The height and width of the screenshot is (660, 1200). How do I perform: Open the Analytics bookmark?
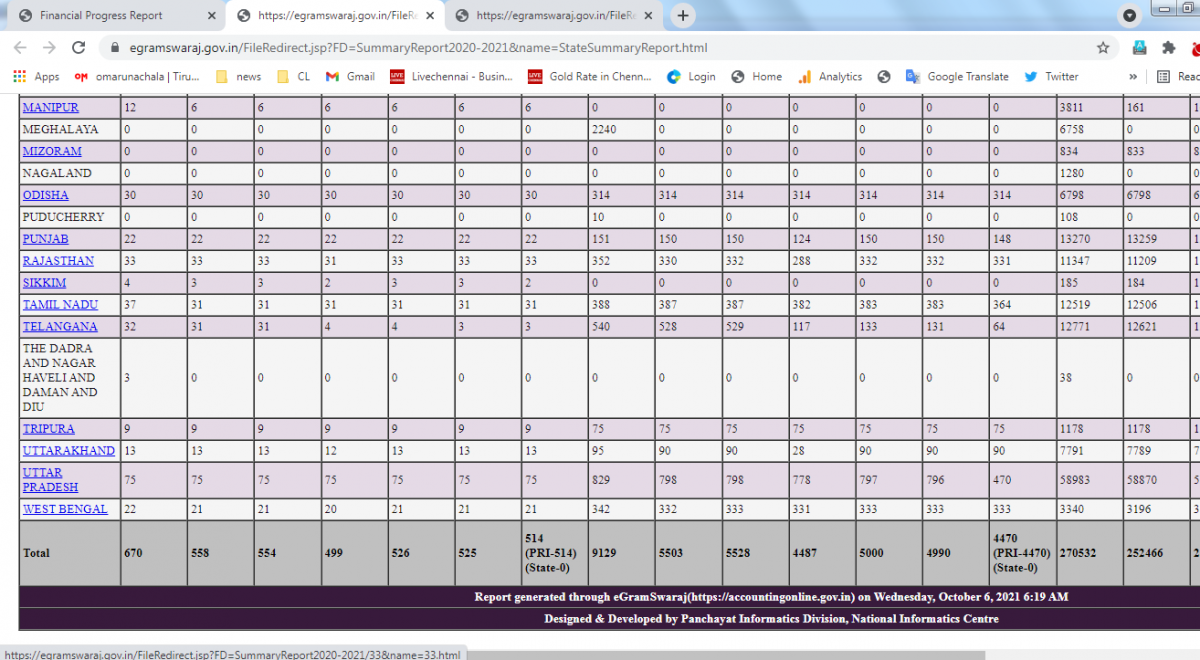(830, 77)
